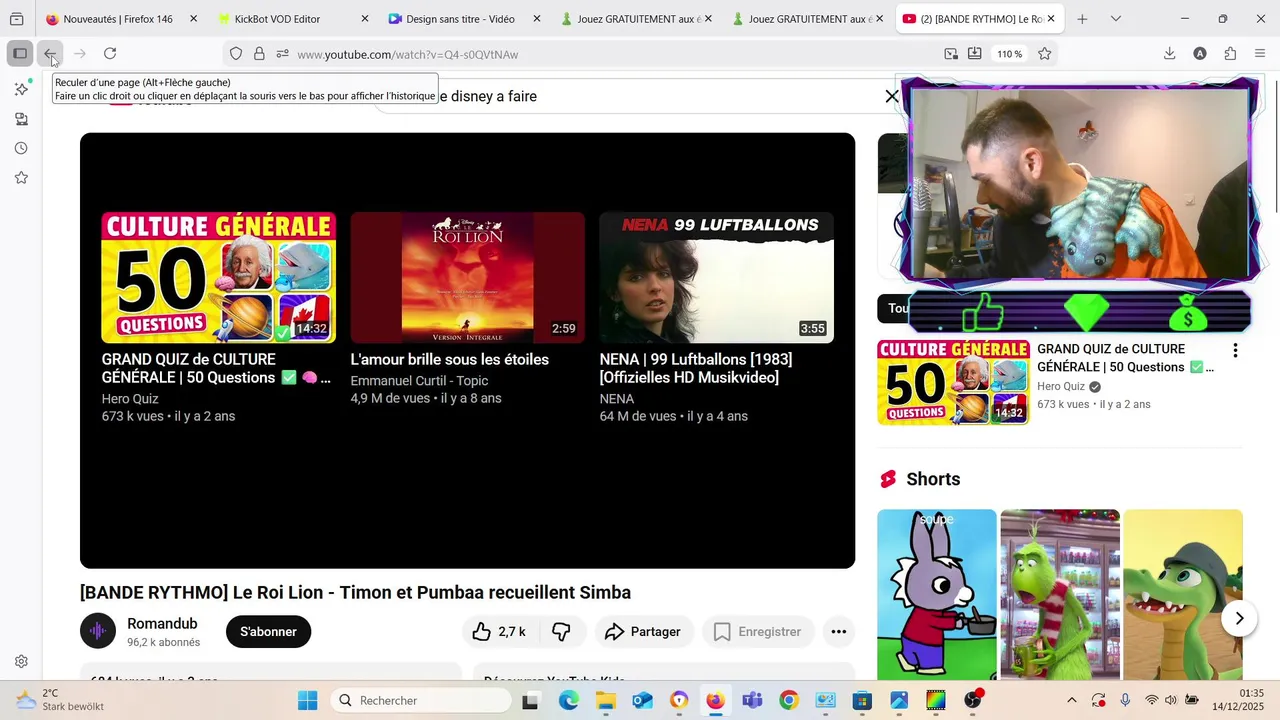This screenshot has width=1280, height=720.
Task: Click the green money bag overlay icon
Action: [x=1188, y=313]
